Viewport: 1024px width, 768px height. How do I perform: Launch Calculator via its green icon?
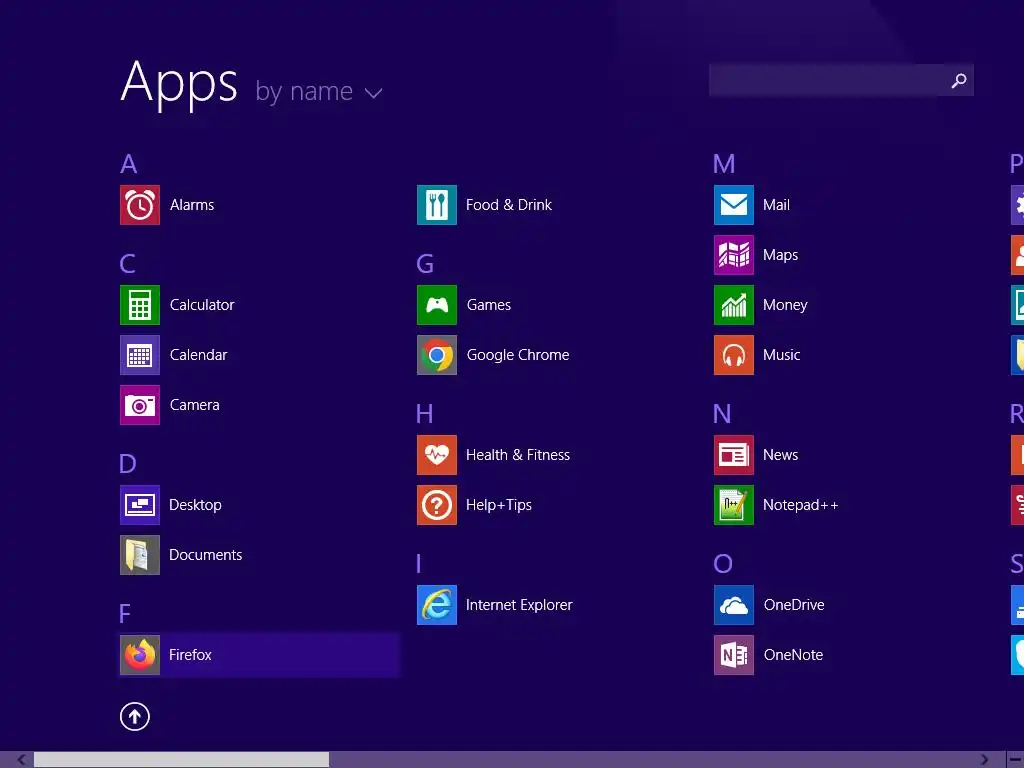click(140, 305)
